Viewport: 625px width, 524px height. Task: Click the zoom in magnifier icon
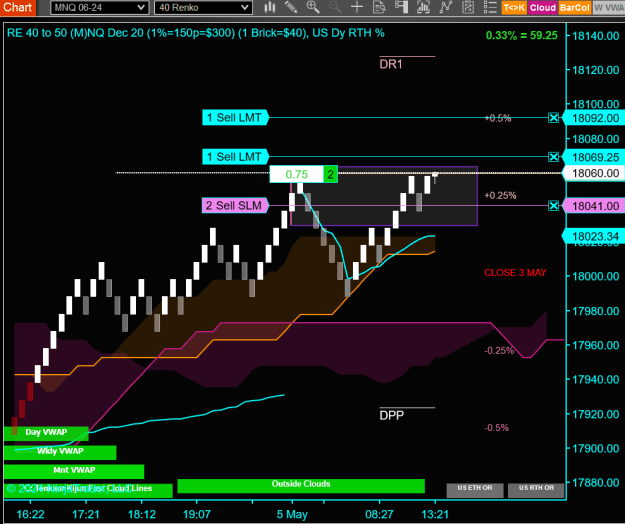click(x=313, y=7)
